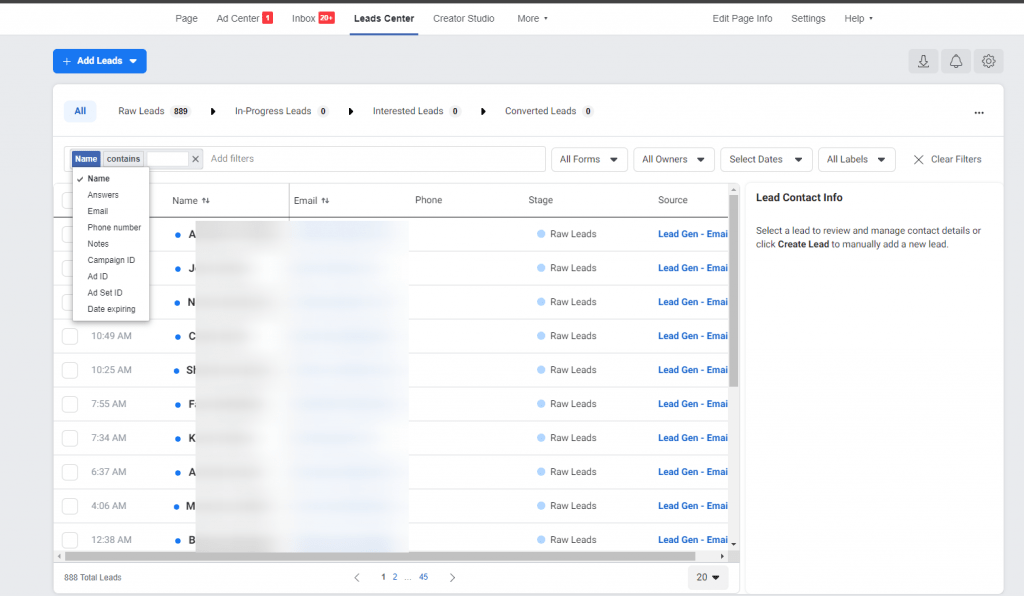Viewport: 1024px width, 596px height.
Task: Switch to the Creator Studio tab
Action: [x=463, y=18]
